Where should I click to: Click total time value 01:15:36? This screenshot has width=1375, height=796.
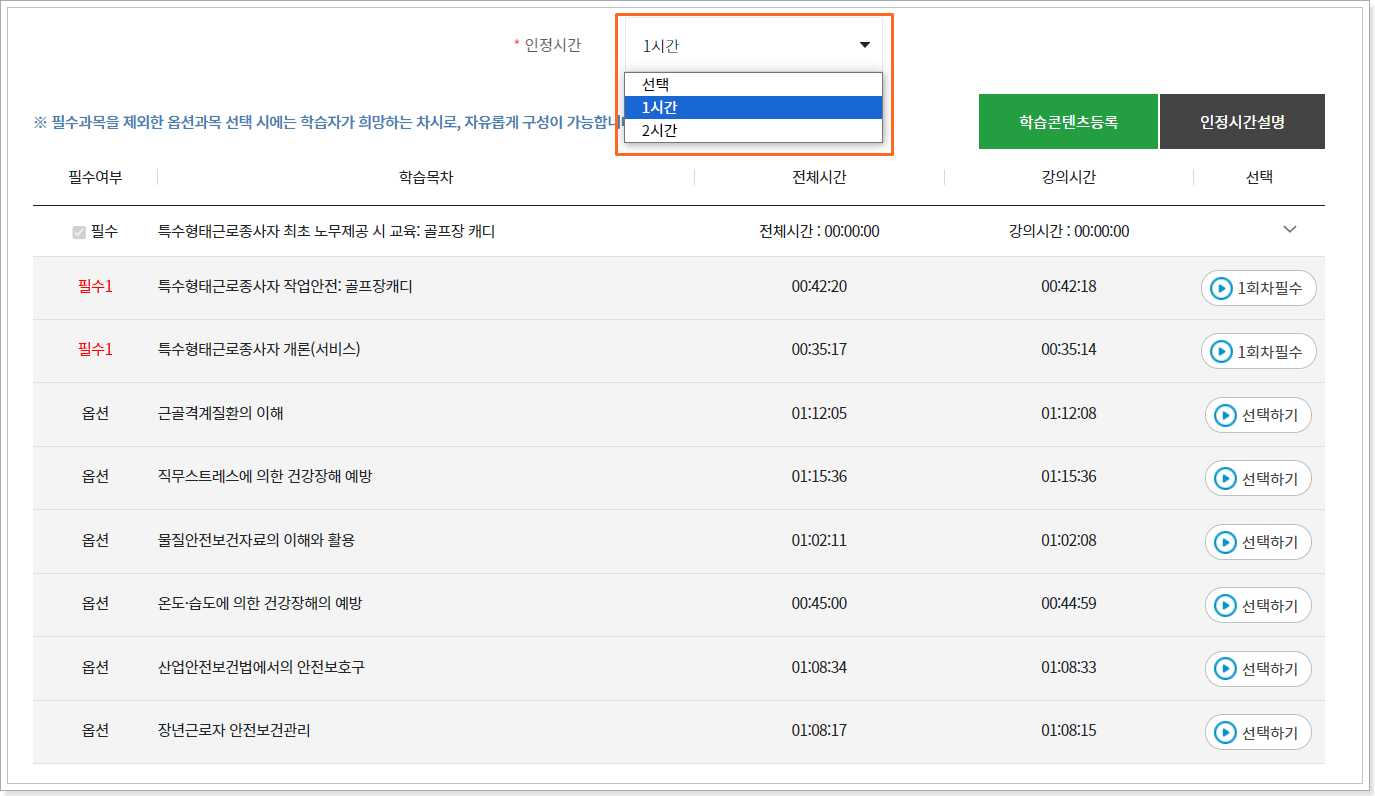point(819,476)
